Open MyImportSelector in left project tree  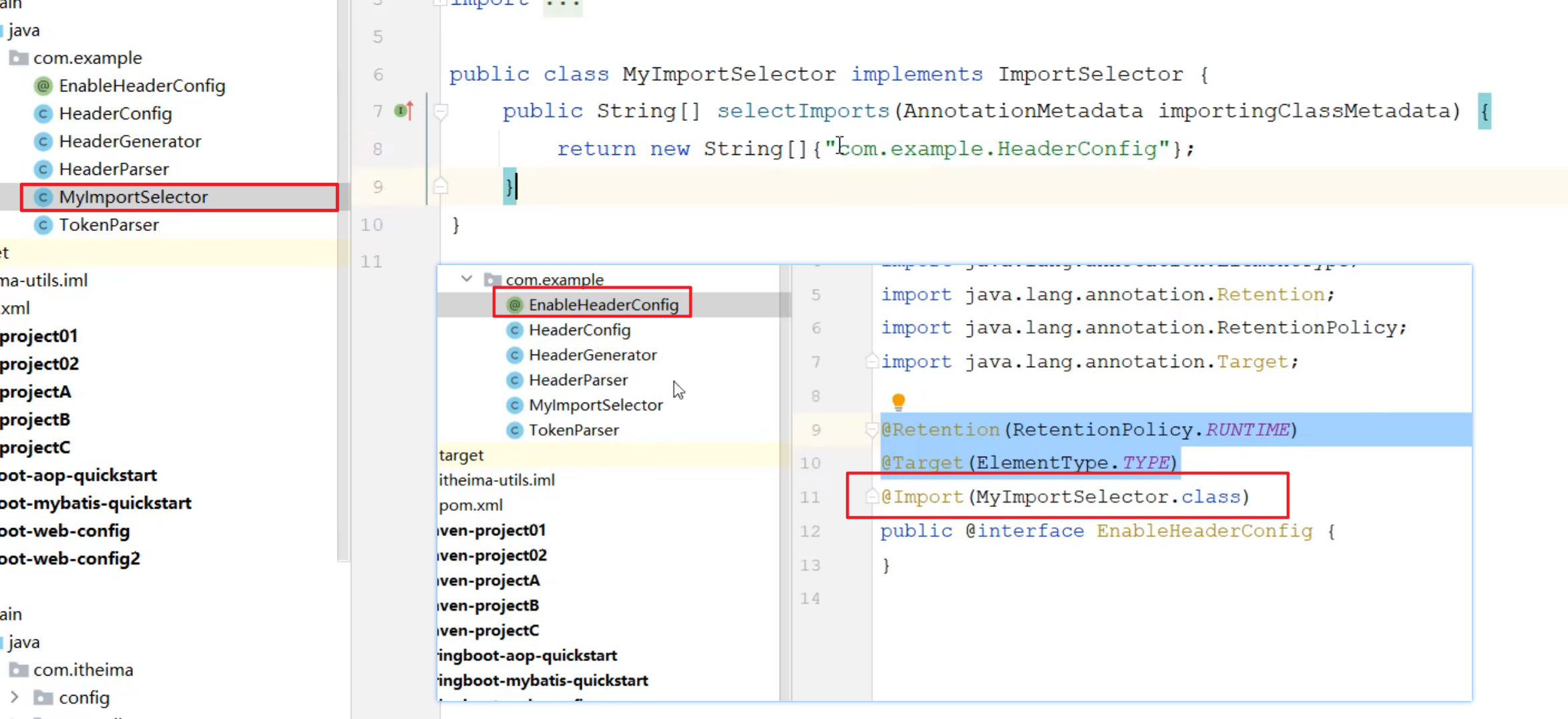click(x=134, y=198)
